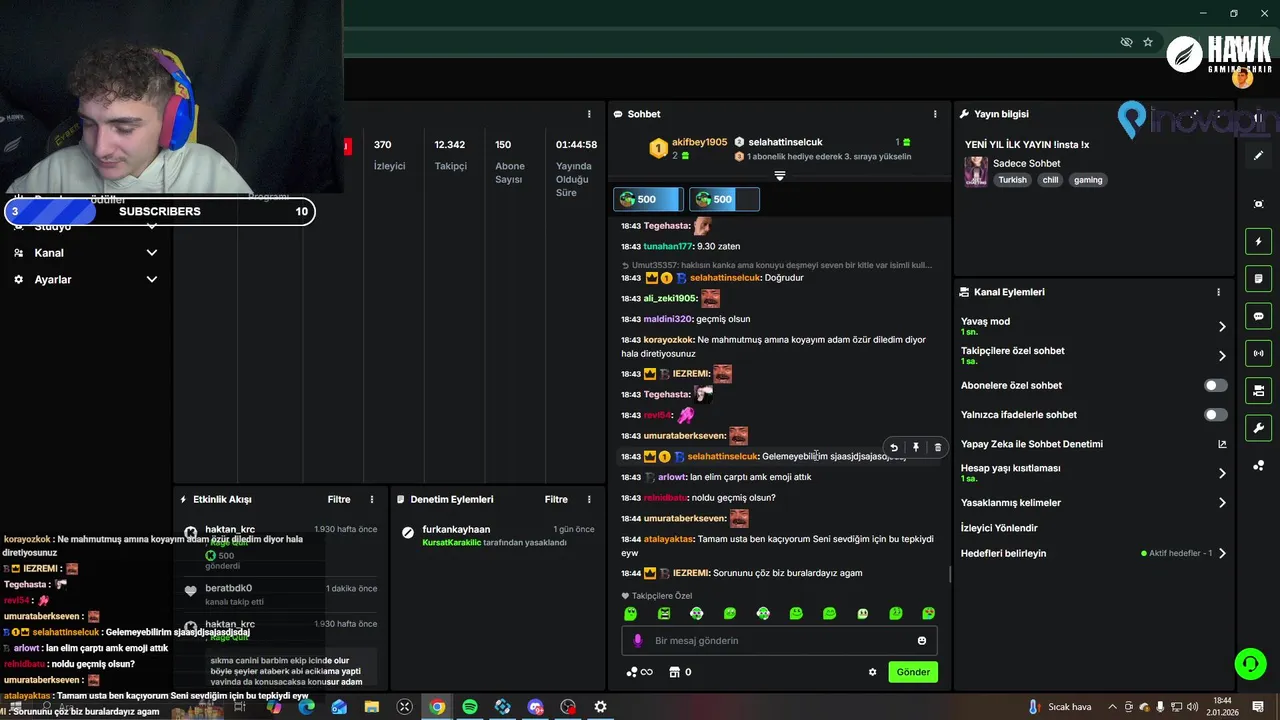
Task: Toggle the lightning activity feed panel icon
Action: (1258, 241)
